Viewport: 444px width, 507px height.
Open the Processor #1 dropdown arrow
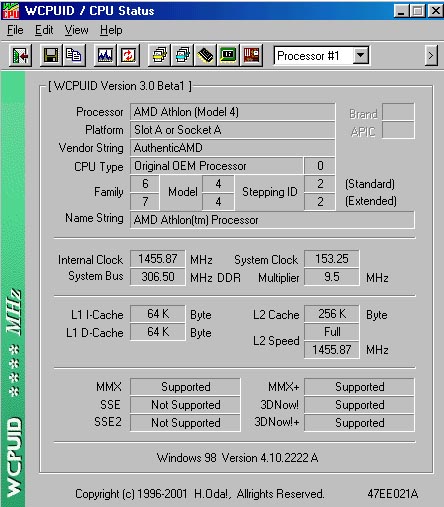pyautogui.click(x=361, y=55)
